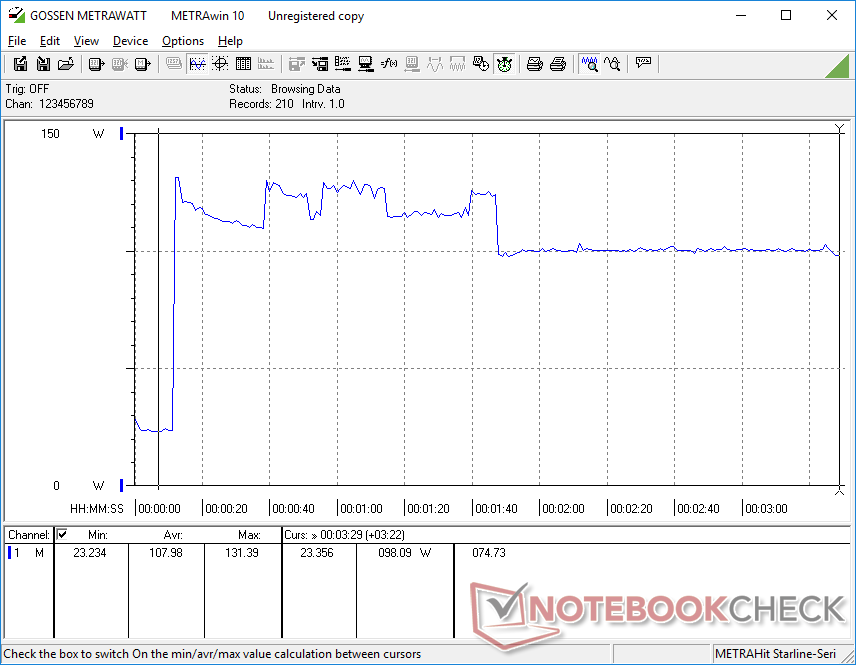Image resolution: width=856 pixels, height=665 pixels.
Task: Click the Avr value 107.98
Action: coord(166,553)
